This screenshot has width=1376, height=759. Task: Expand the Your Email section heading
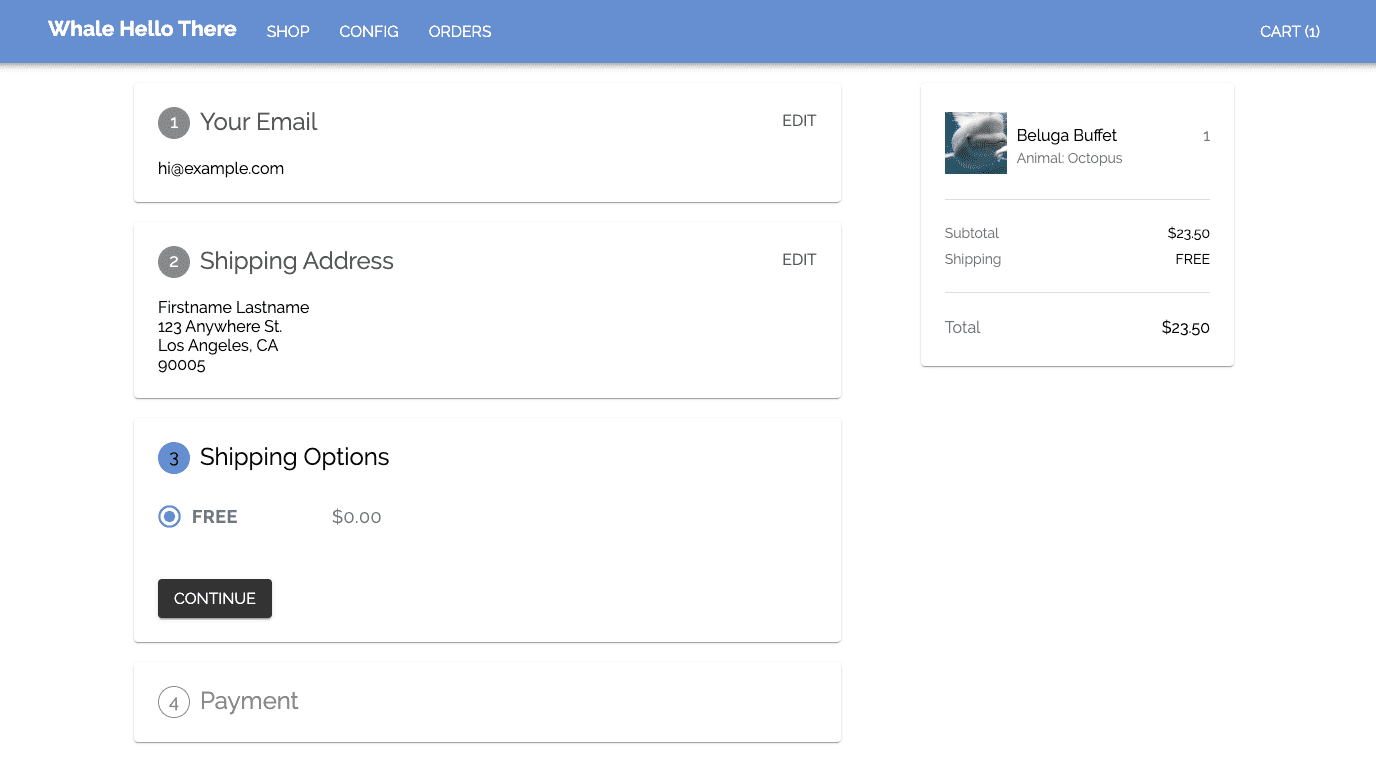(x=259, y=122)
